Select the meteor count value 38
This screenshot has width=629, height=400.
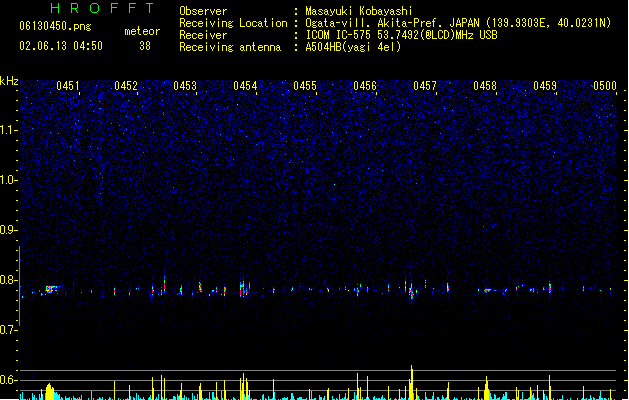point(145,46)
